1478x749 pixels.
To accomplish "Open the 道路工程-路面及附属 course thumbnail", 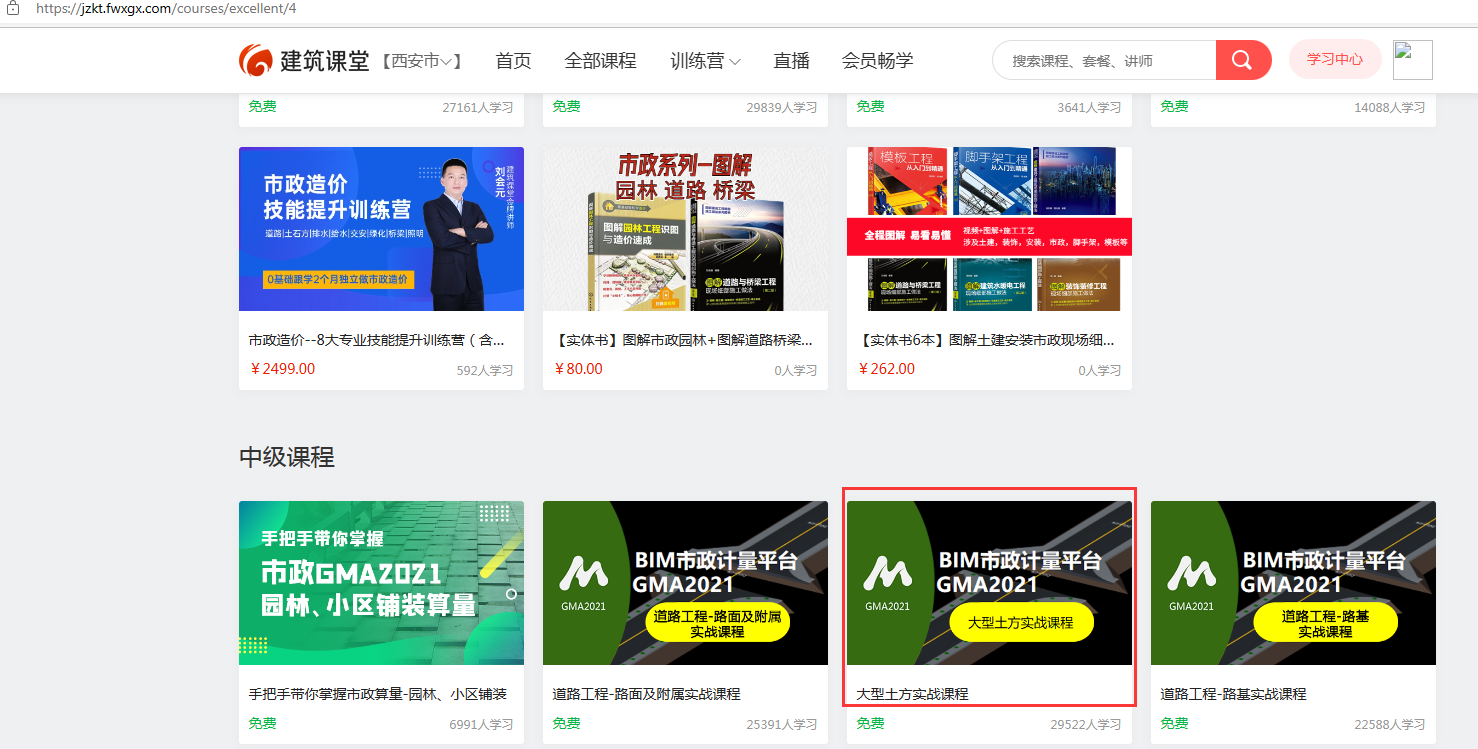I will (x=685, y=583).
